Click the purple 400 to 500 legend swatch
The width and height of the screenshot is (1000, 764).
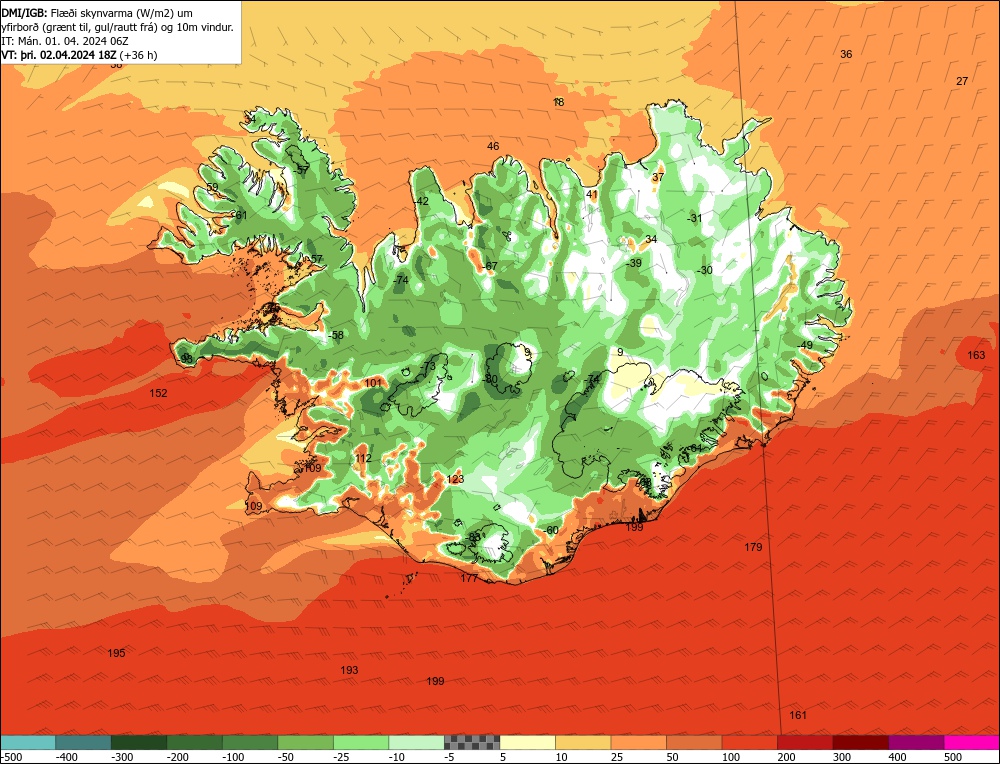916,742
